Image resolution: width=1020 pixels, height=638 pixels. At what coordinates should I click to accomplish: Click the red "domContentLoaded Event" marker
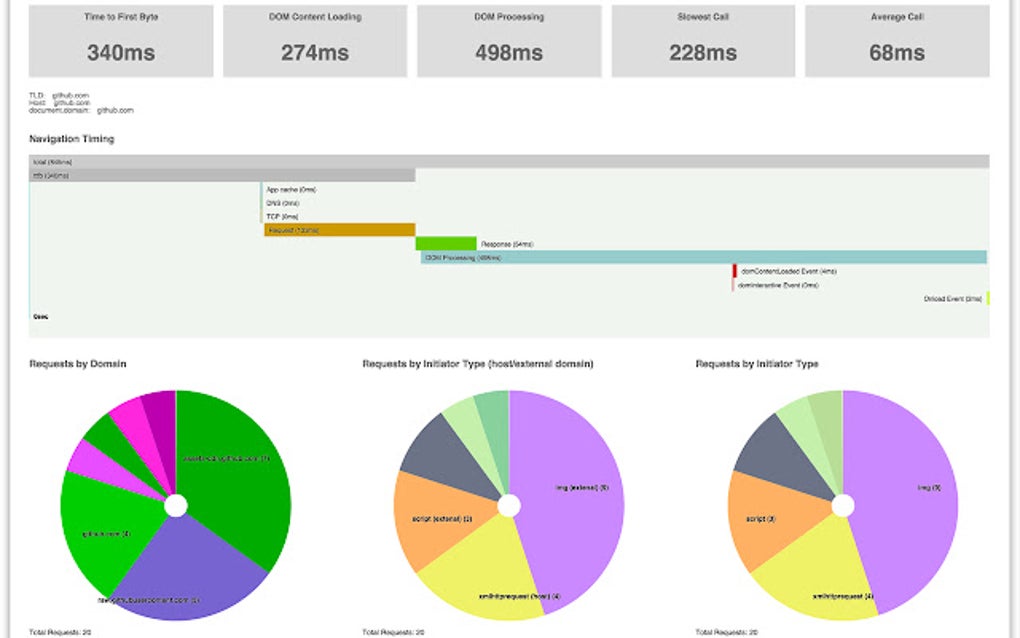coord(733,271)
